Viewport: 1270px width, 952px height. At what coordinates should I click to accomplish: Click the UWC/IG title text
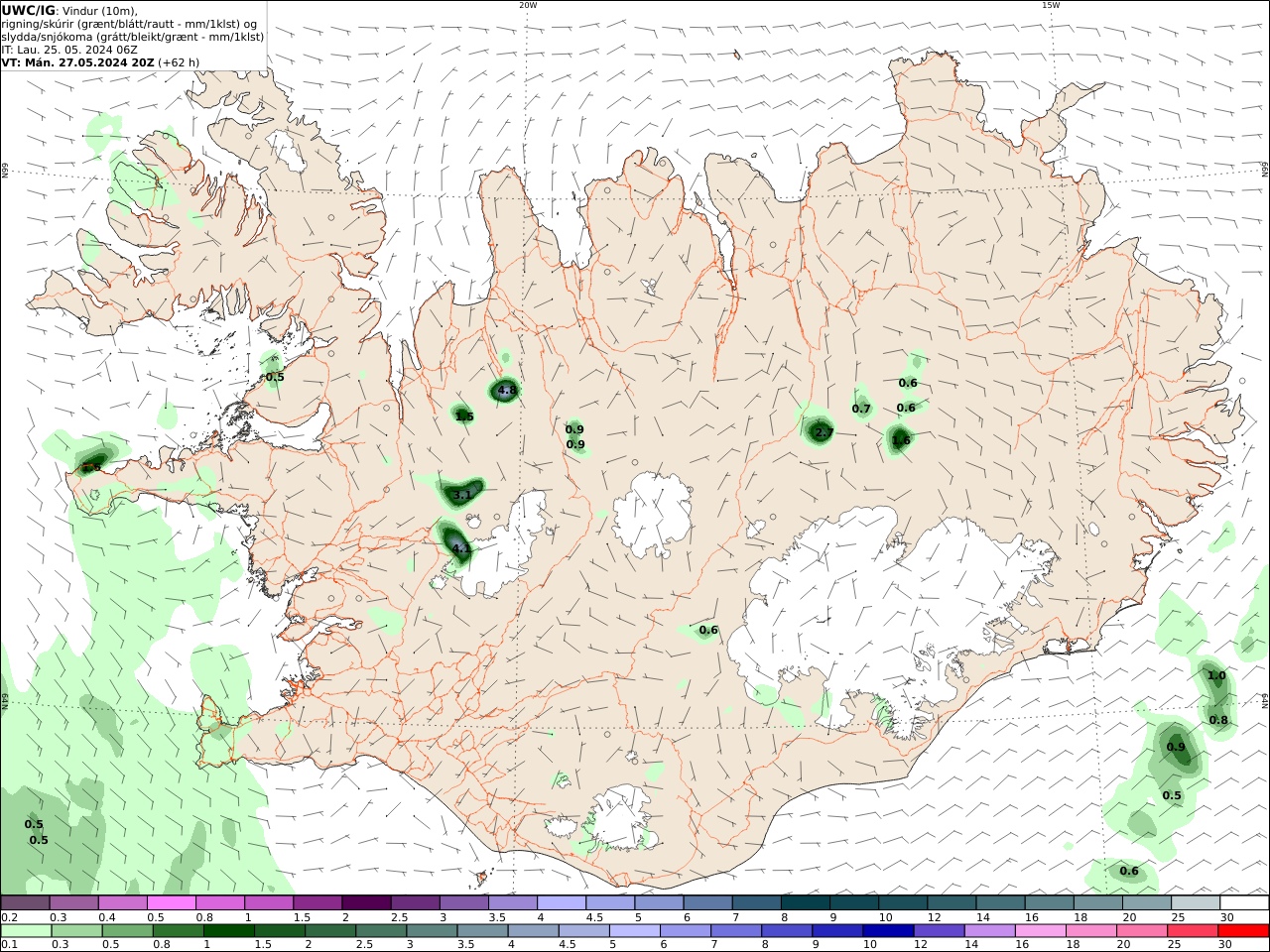pyautogui.click(x=28, y=11)
